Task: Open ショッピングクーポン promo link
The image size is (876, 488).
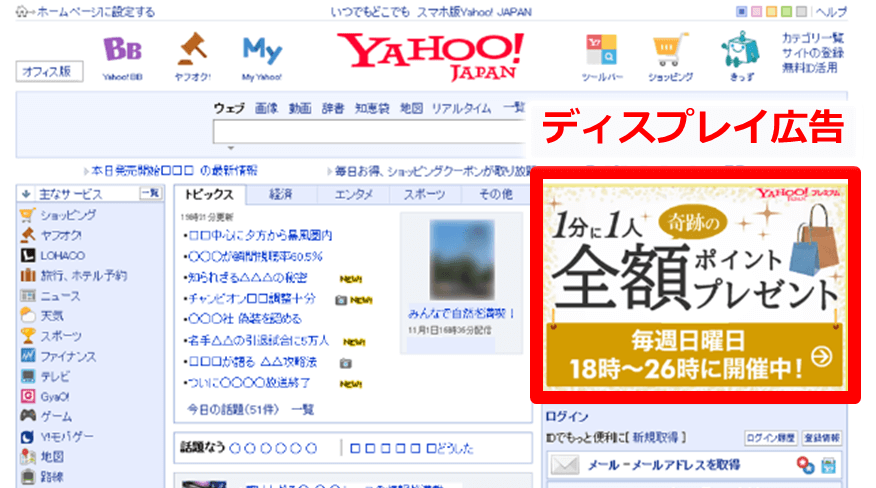Action: tap(435, 171)
